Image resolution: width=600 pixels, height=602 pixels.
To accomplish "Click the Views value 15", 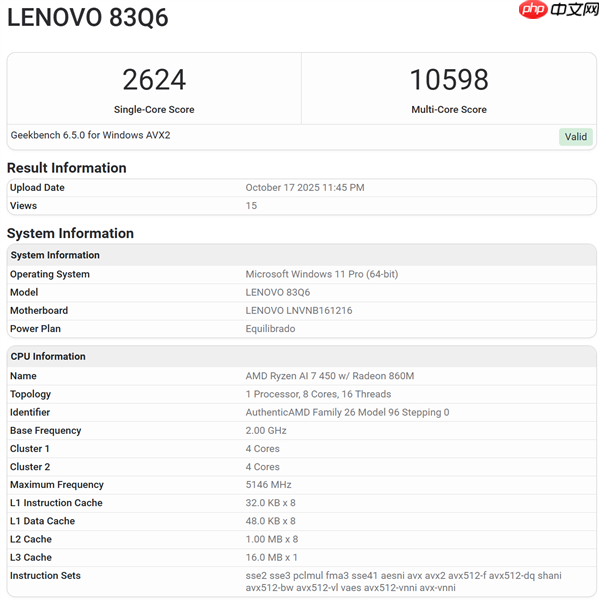I will click(x=251, y=206).
